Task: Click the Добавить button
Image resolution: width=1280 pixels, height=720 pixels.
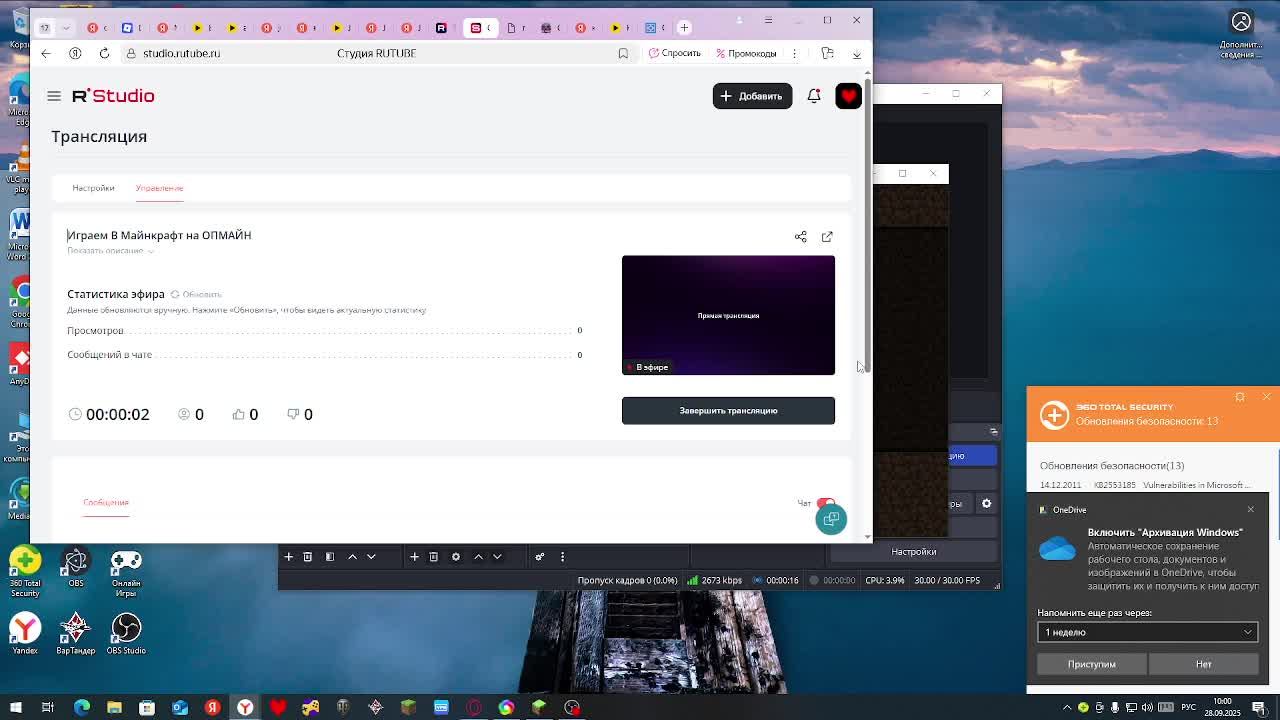Action: 752,96
